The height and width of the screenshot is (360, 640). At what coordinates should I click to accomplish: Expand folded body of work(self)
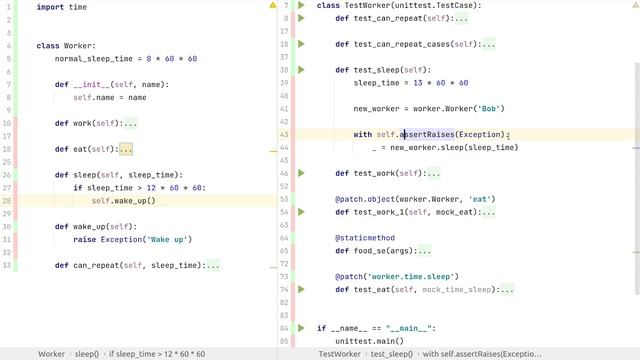131,123
